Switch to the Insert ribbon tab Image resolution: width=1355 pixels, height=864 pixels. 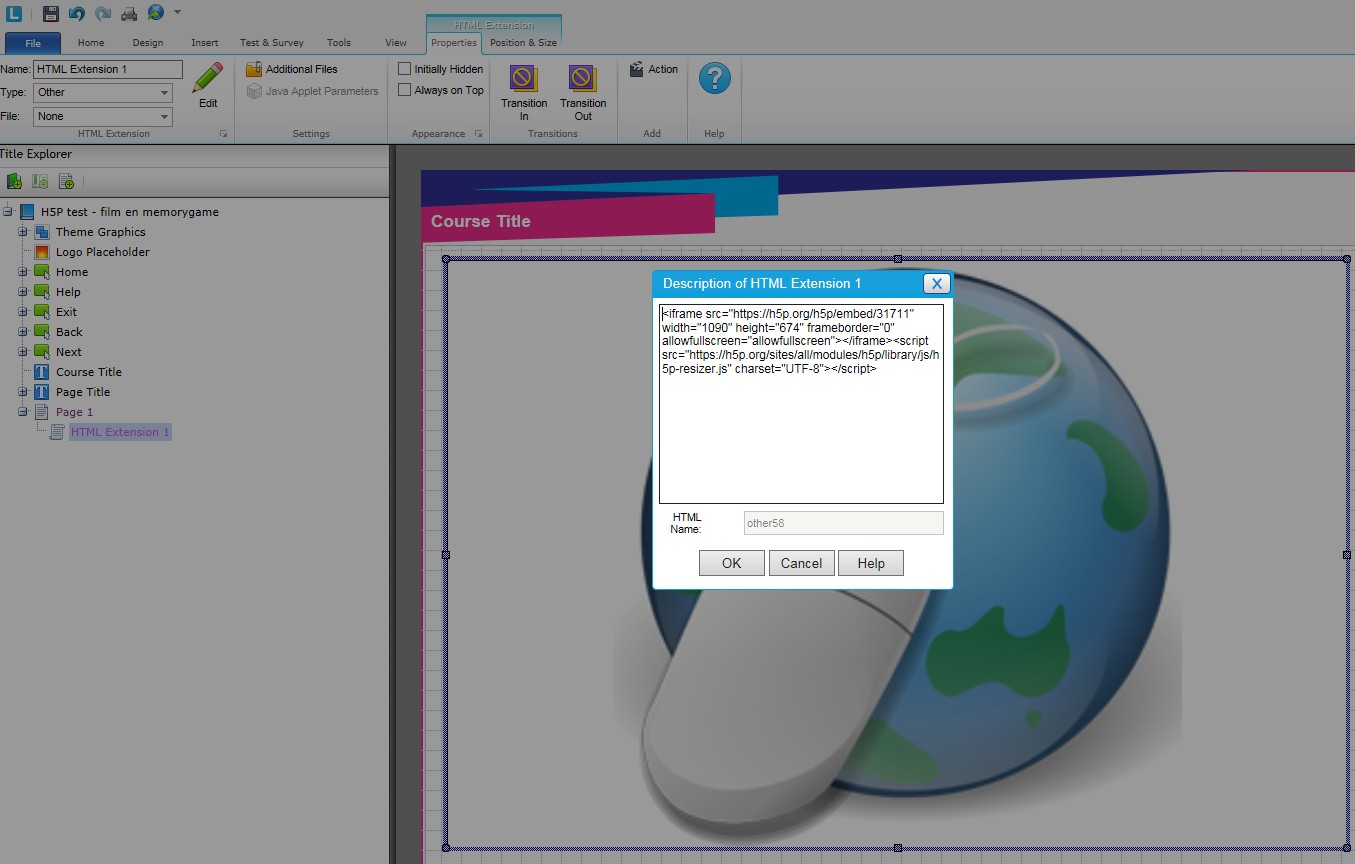205,43
